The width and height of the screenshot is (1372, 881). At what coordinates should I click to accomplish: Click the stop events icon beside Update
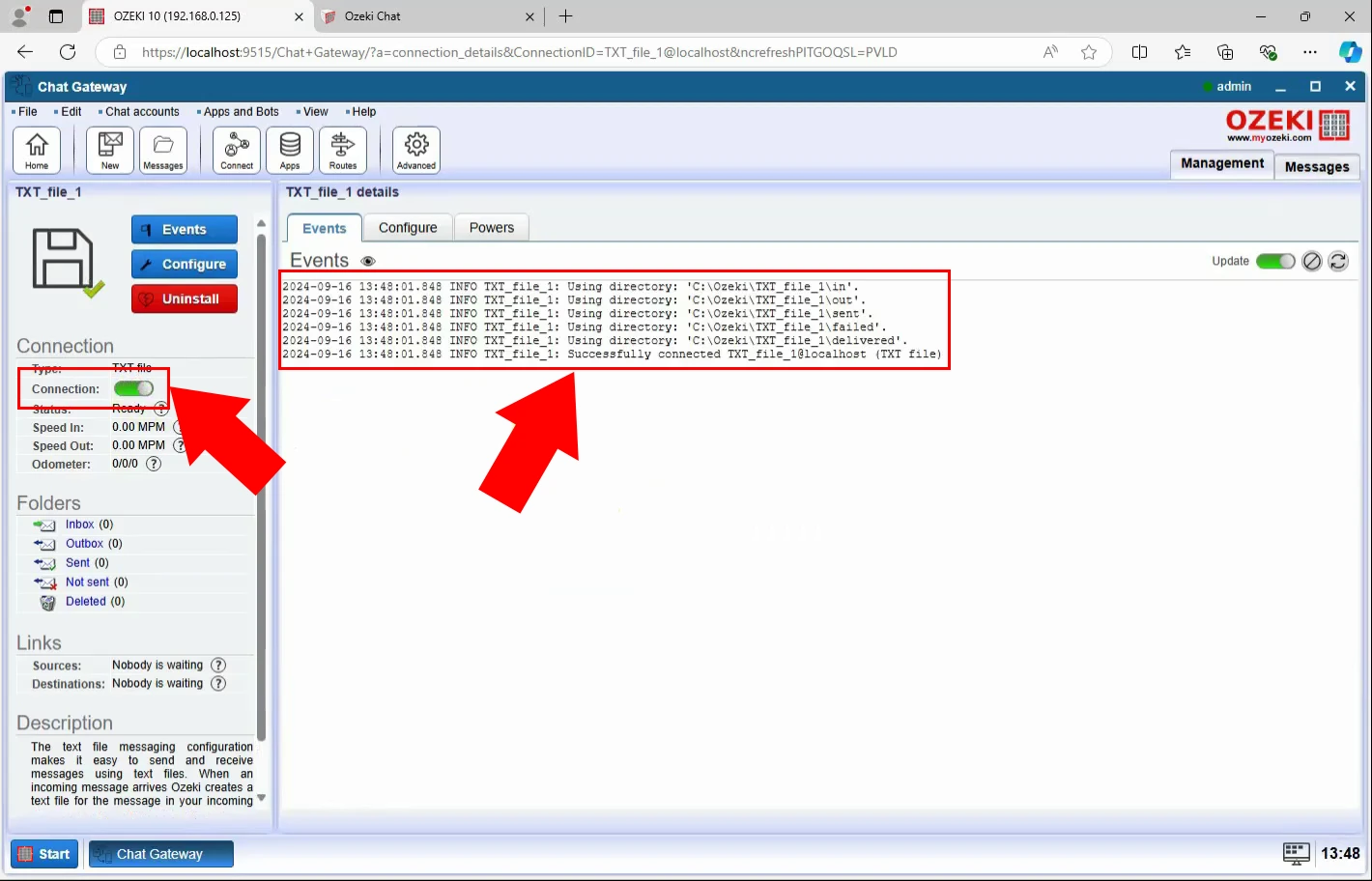pos(1311,261)
